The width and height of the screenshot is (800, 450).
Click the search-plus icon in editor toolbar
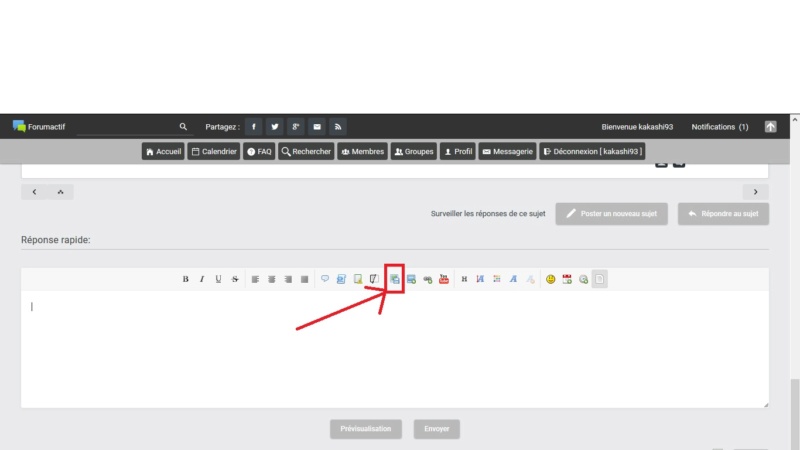point(583,279)
